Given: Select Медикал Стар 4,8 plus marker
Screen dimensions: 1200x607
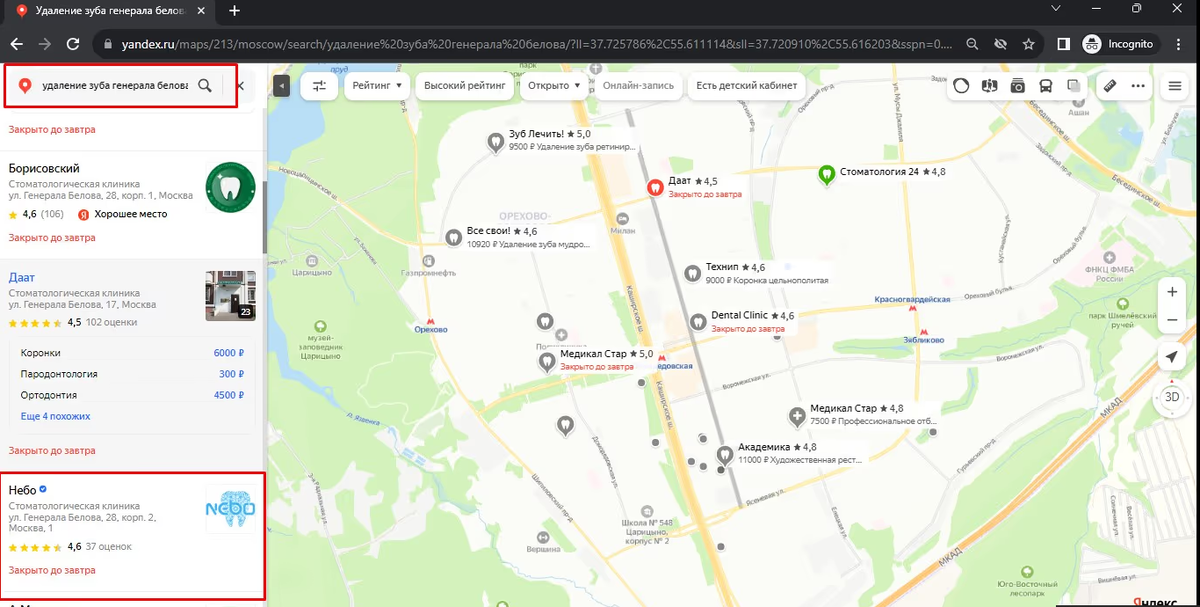Looking at the screenshot, I should 797,415.
